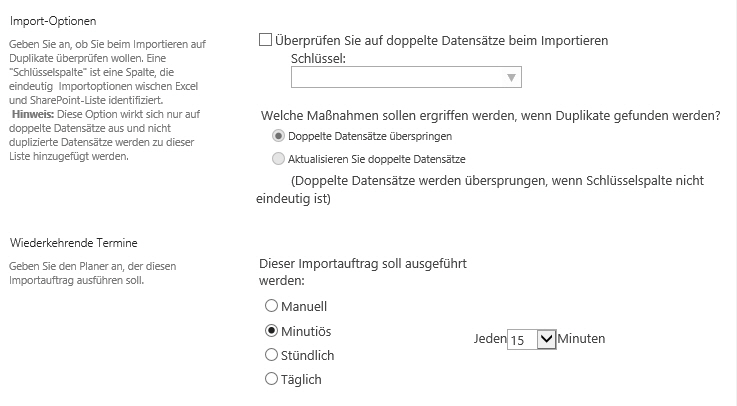Choose Aktualisieren Sie doppelte Datensätze option
The height and width of the screenshot is (406, 737).
pos(278,159)
